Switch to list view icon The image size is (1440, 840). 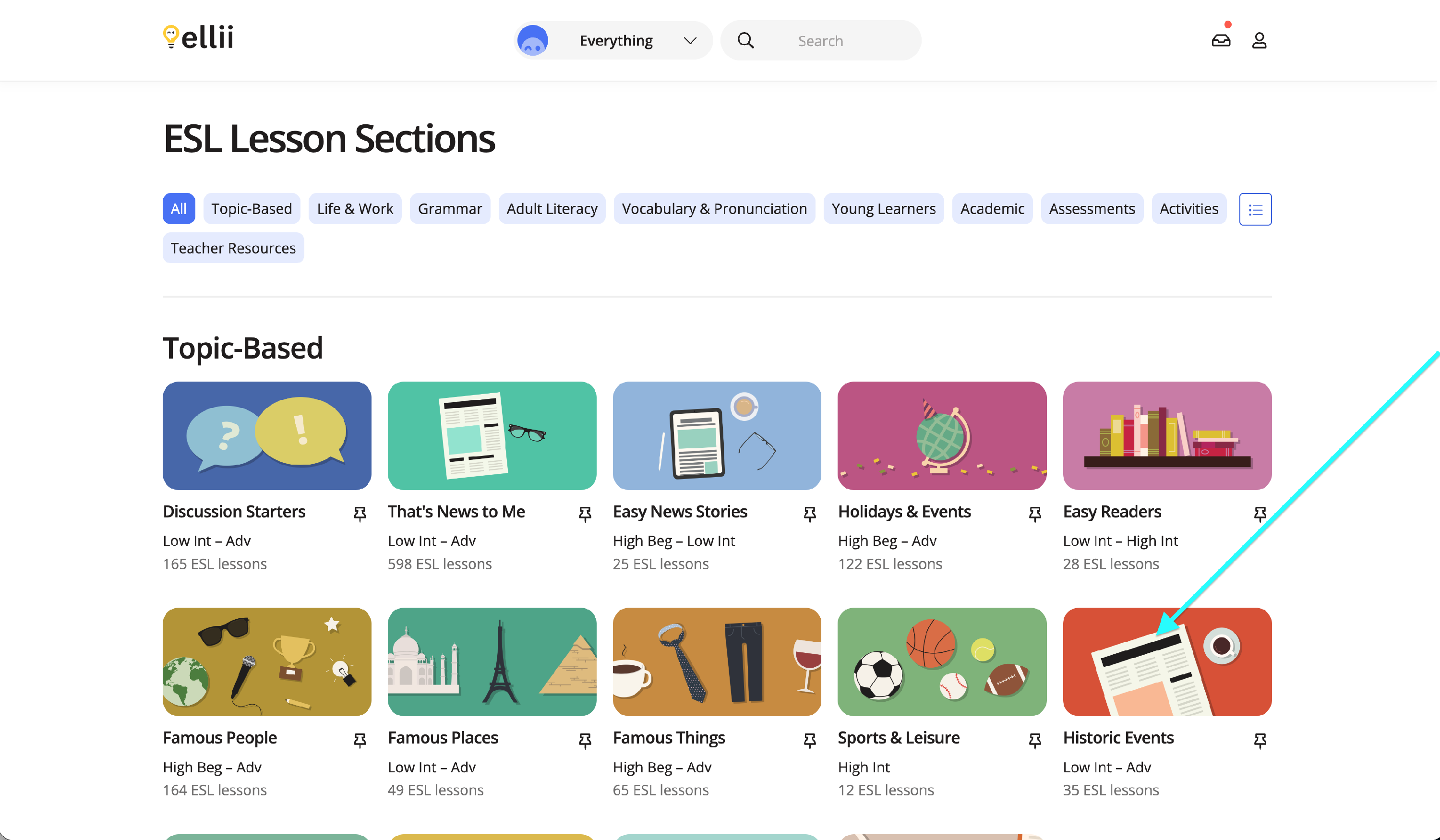(x=1255, y=209)
